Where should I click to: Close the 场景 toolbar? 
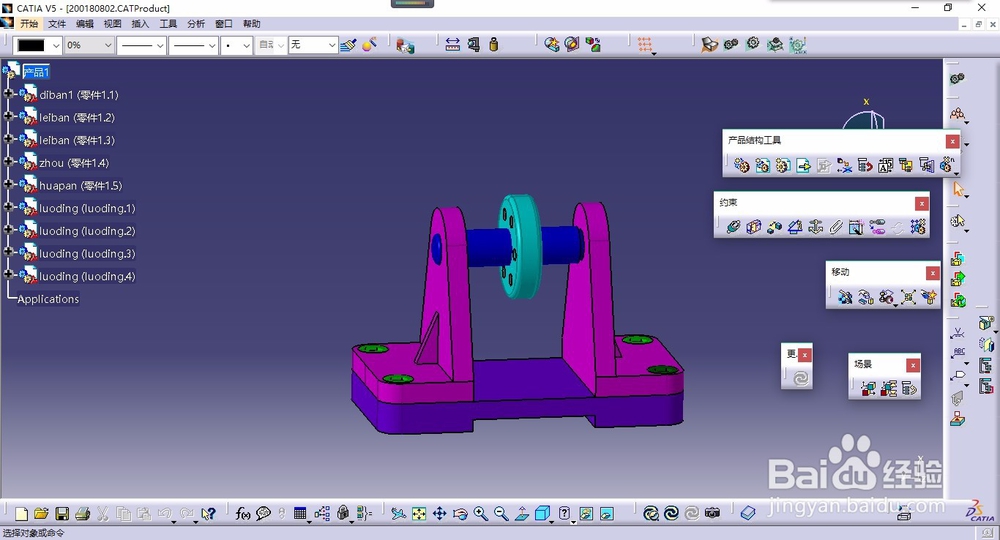click(x=913, y=365)
